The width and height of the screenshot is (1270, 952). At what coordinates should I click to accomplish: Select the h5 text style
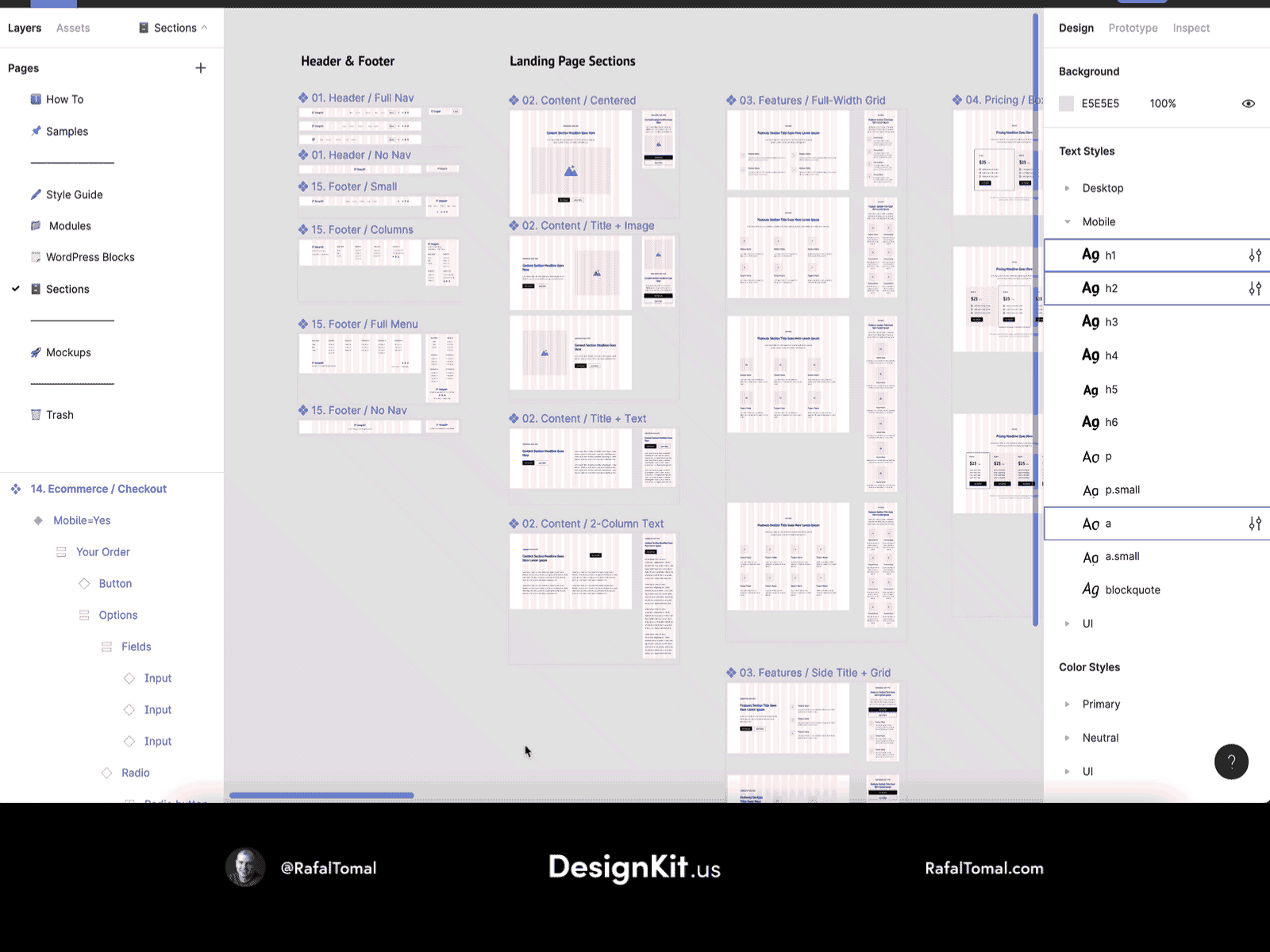tap(1156, 390)
